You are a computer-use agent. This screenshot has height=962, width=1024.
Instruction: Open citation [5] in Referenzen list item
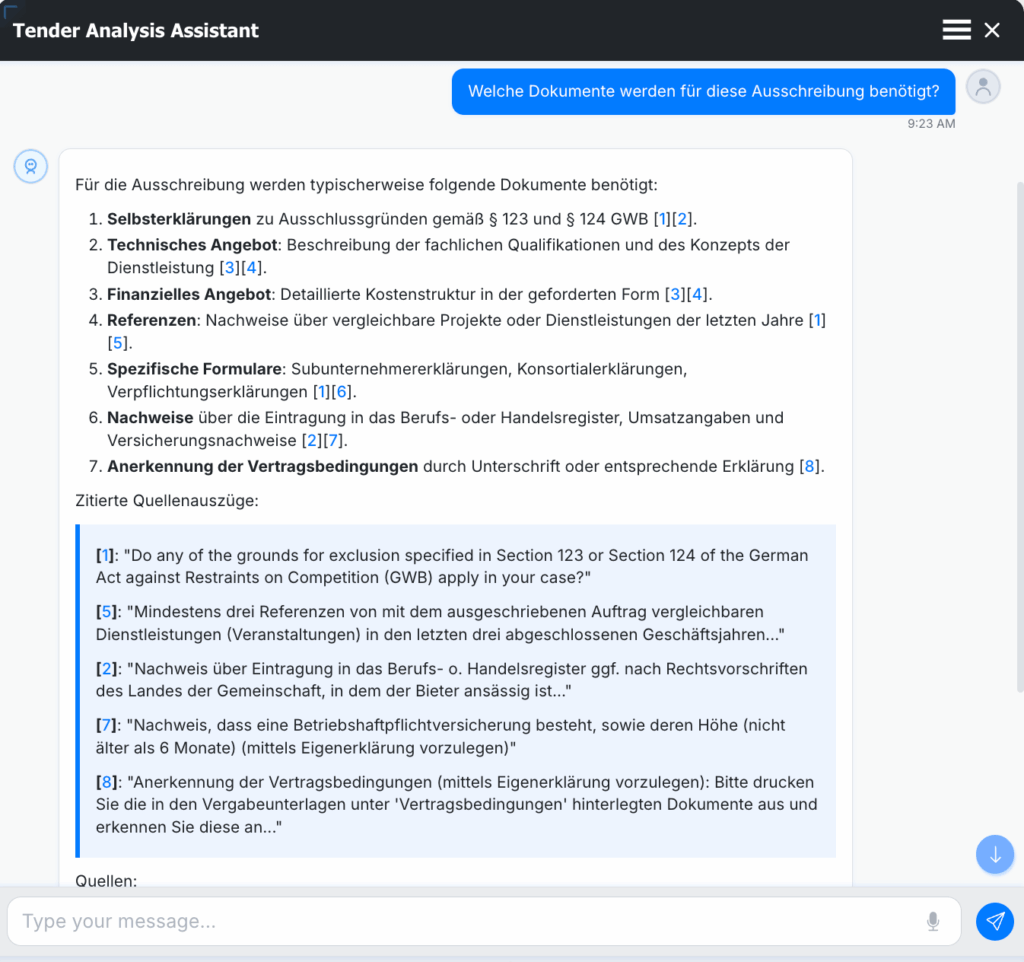(x=118, y=343)
